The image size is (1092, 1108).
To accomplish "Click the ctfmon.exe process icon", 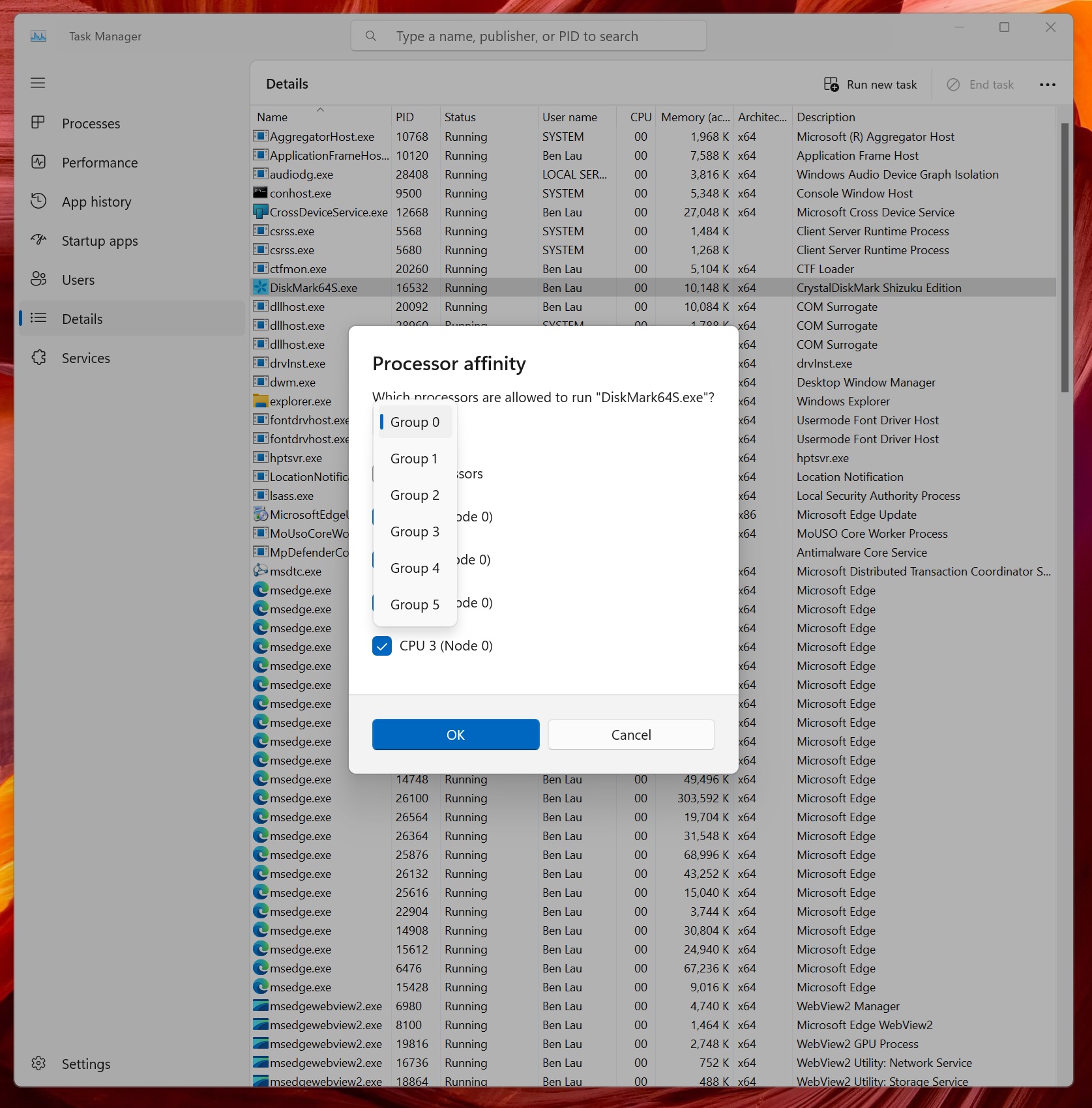I will click(261, 269).
